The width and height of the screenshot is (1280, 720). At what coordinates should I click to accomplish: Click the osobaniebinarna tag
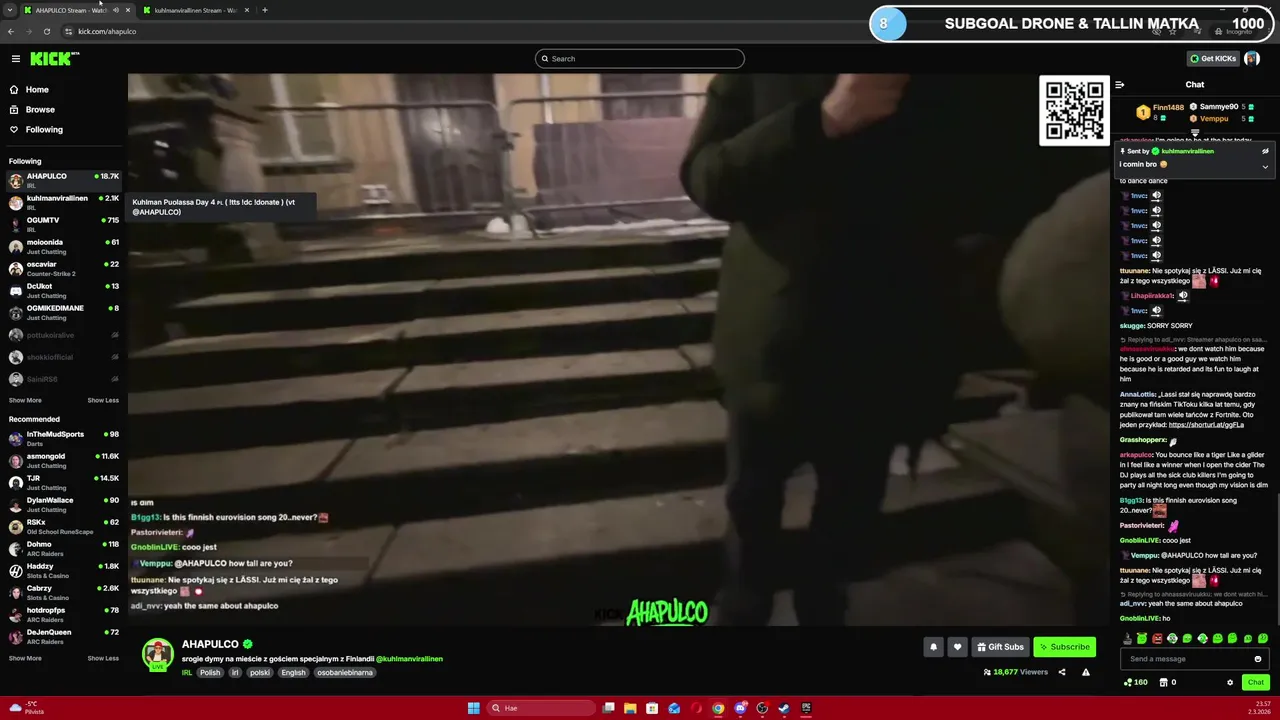pyautogui.click(x=345, y=673)
